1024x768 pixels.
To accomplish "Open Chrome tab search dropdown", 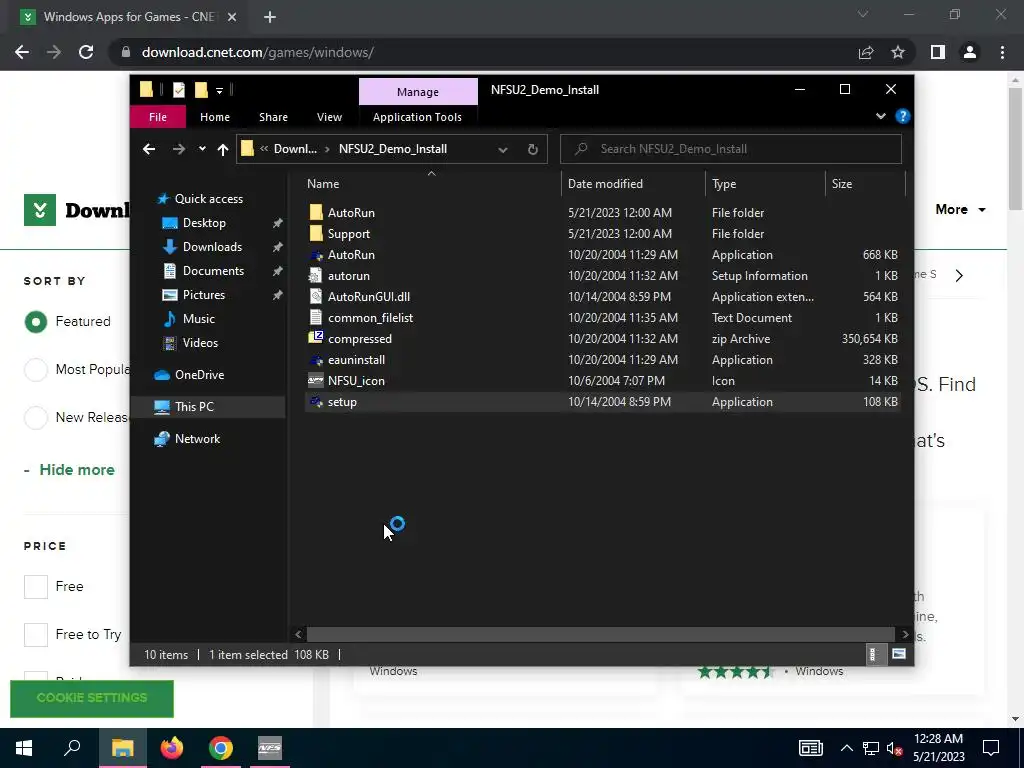I will coord(863,14).
